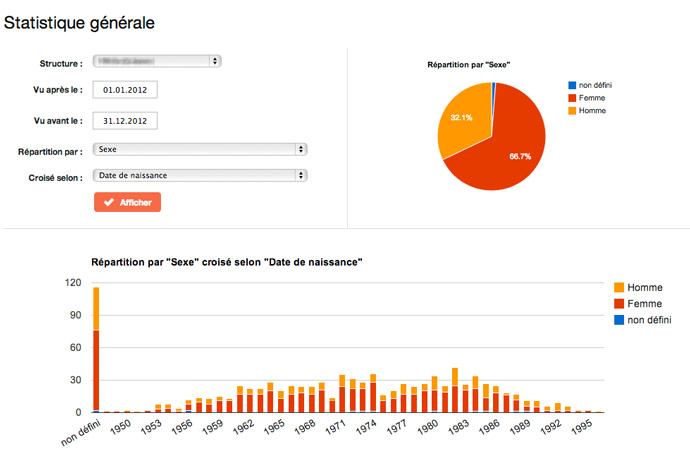Click the bar chart title text
The width and height of the screenshot is (690, 450).
pyautogui.click(x=226, y=262)
